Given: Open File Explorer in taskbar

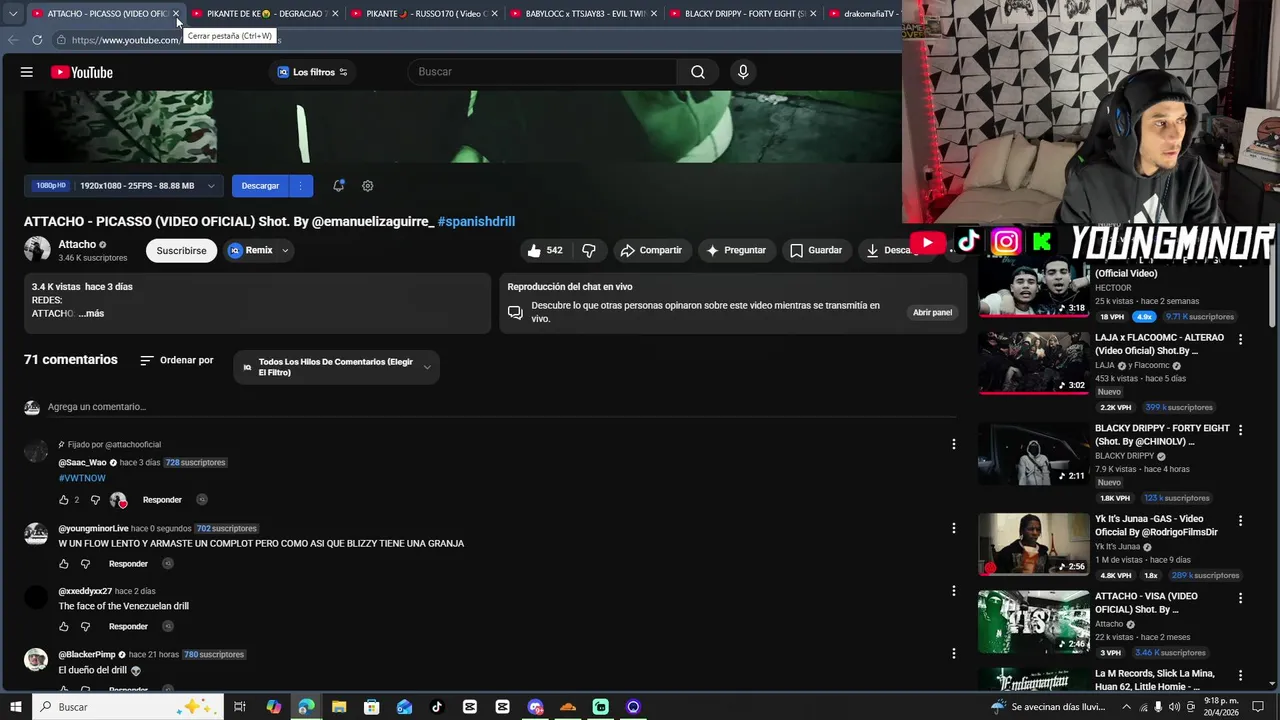Looking at the screenshot, I should pyautogui.click(x=338, y=707).
